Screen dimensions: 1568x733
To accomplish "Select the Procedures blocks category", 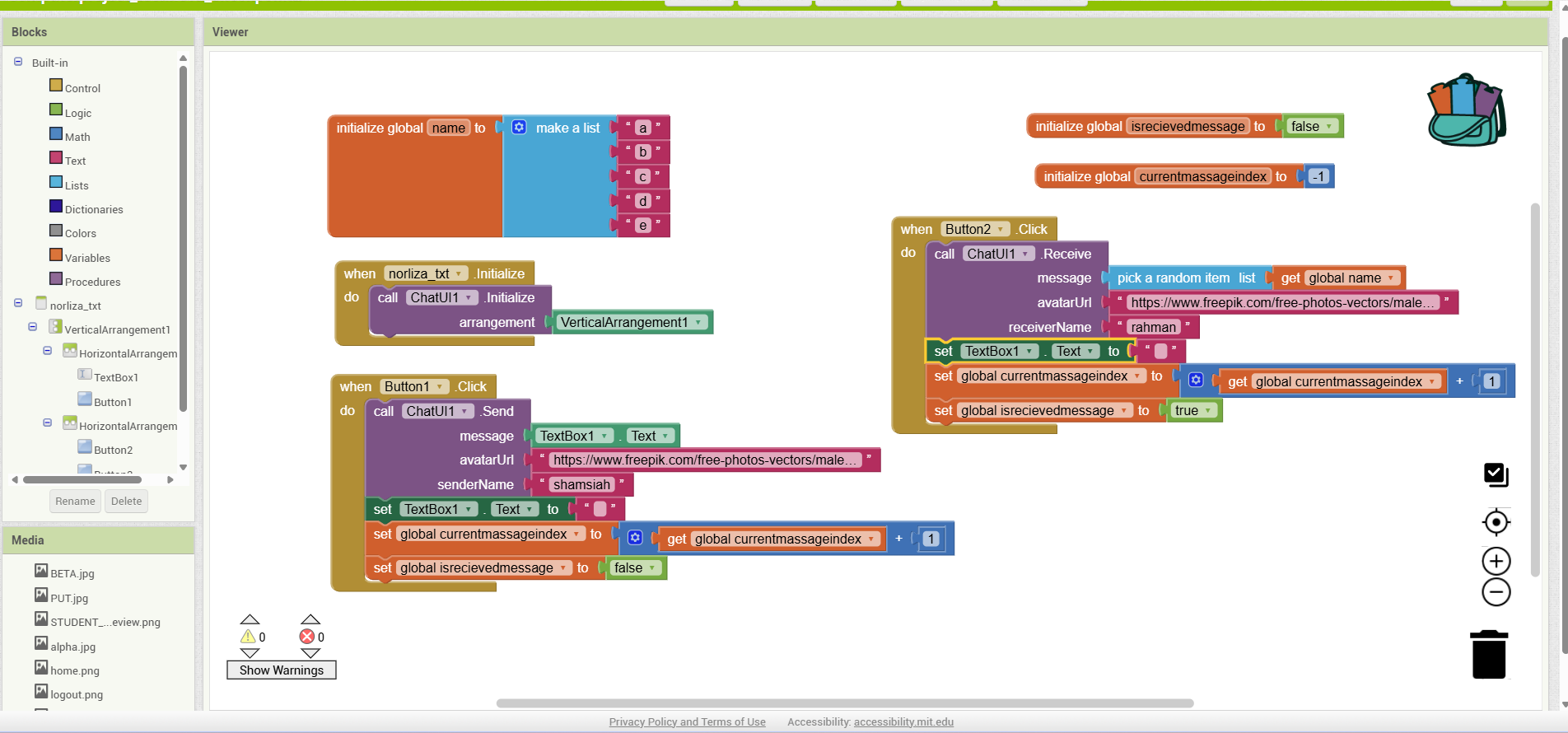I will tap(92, 282).
